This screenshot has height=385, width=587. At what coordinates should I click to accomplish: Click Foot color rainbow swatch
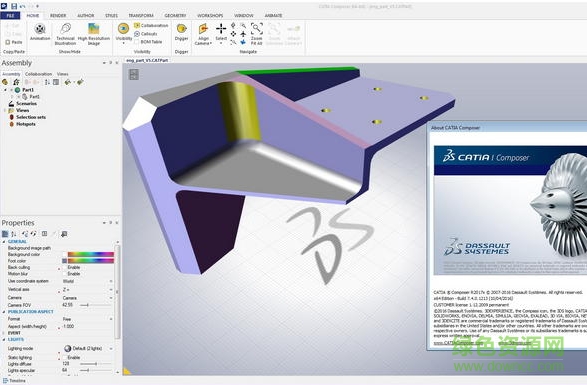[x=91, y=261]
